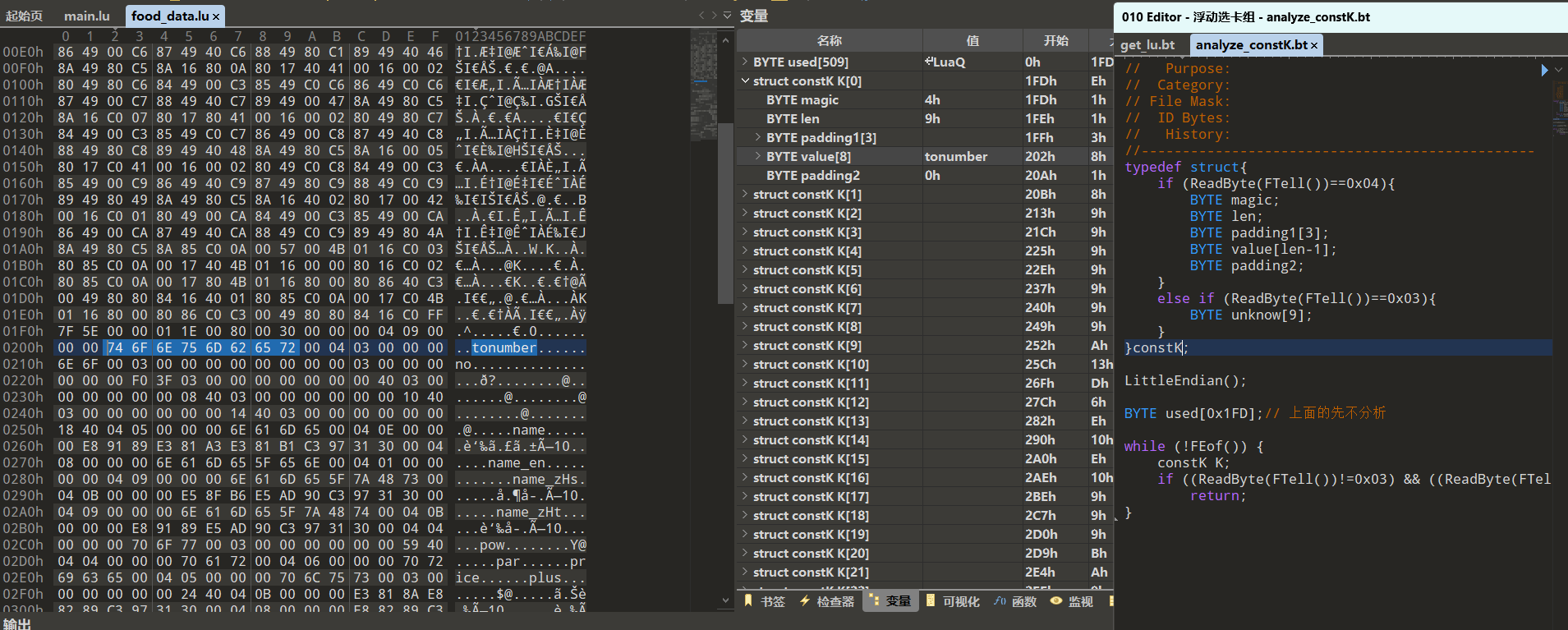
Task: Expand the BYTE used[509] variable
Action: click(745, 62)
